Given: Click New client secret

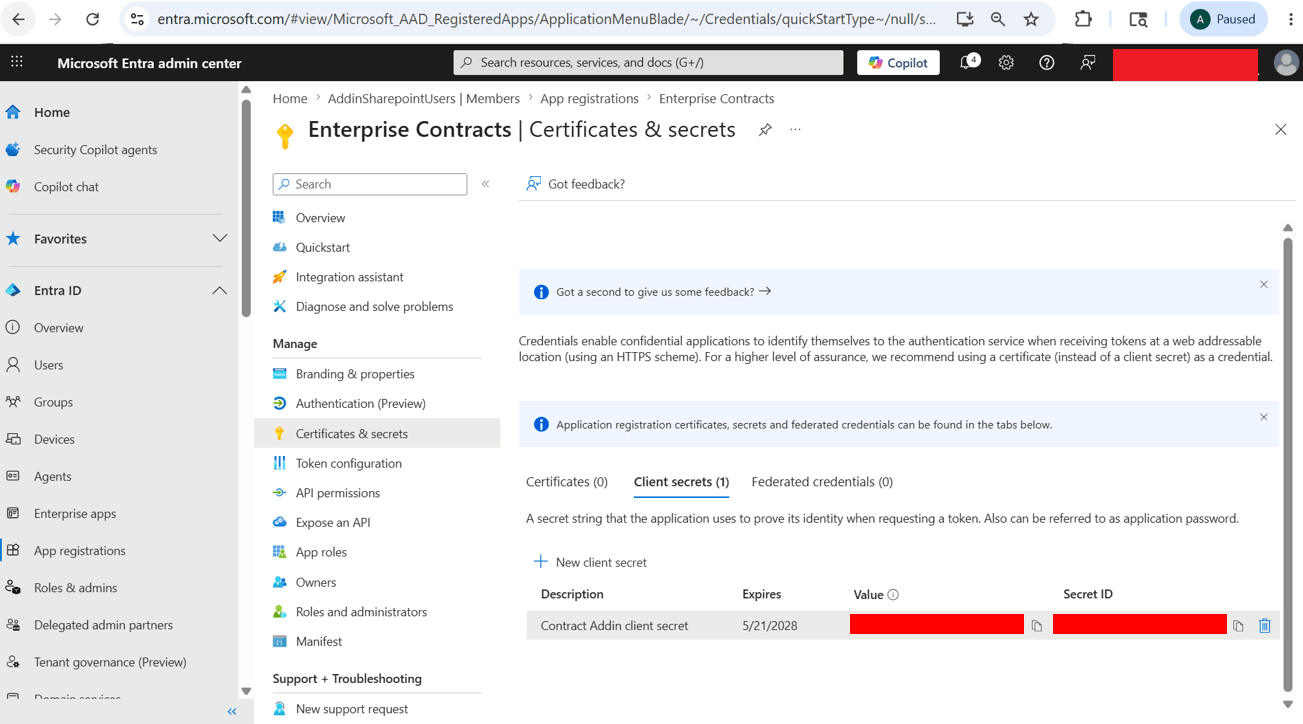Looking at the screenshot, I should point(590,562).
